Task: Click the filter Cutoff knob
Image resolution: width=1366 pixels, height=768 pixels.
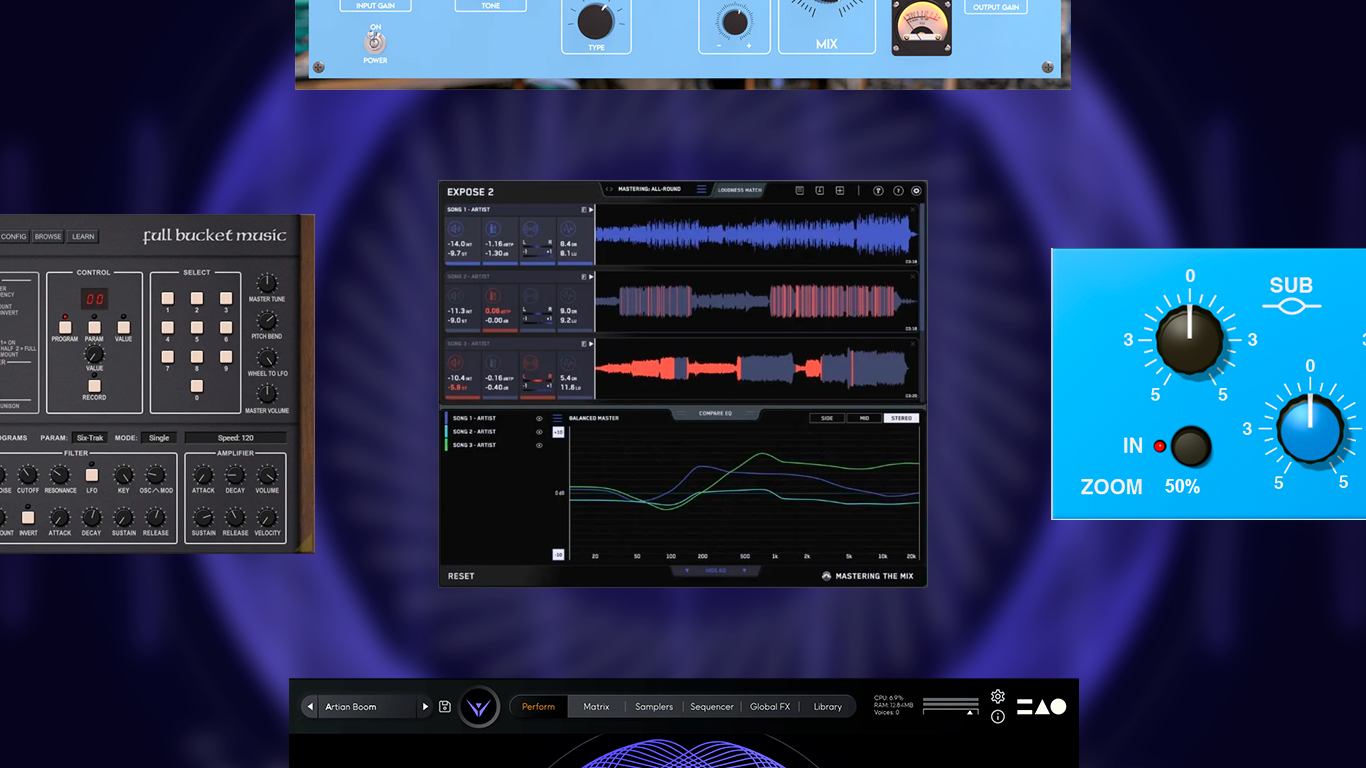Action: pyautogui.click(x=28, y=475)
